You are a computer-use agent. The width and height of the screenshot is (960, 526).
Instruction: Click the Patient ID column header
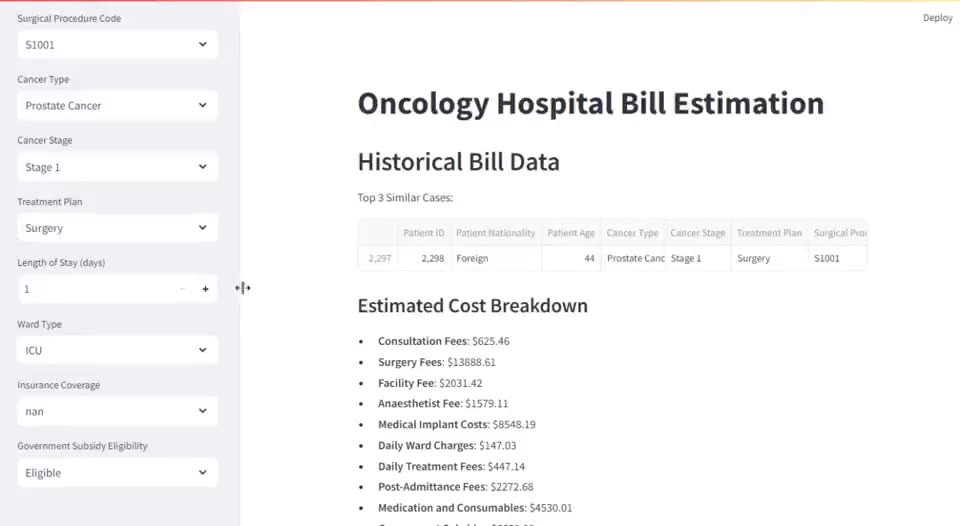(423, 233)
